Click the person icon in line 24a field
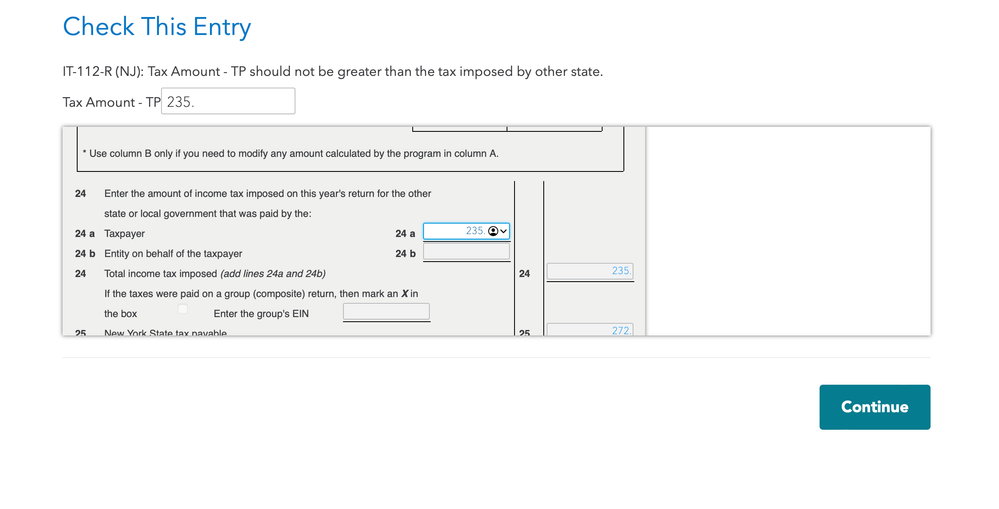 click(x=493, y=232)
